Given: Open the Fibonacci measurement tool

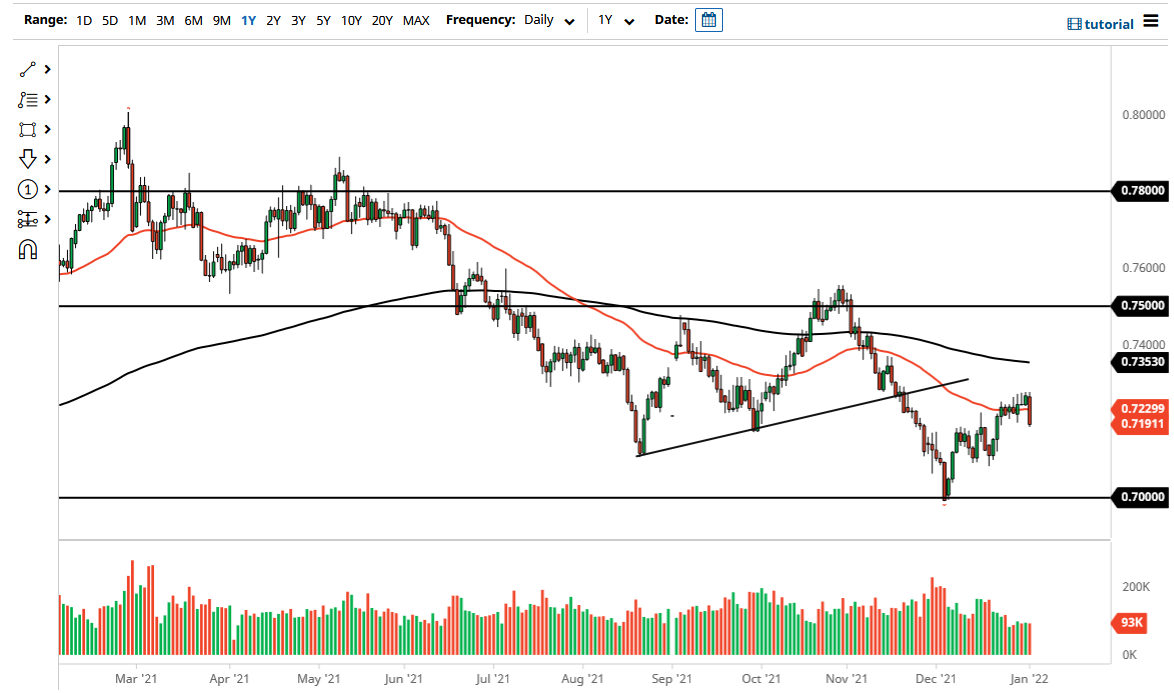Looking at the screenshot, I should point(27,219).
